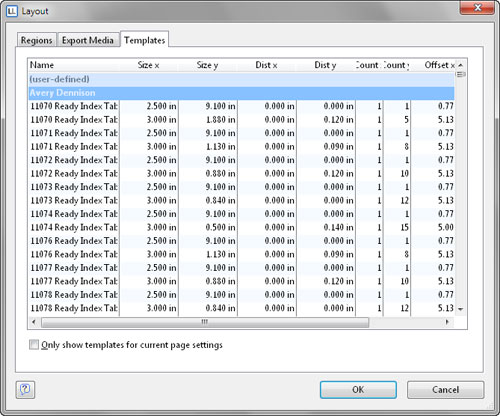Confirm with the OK button

358,390
